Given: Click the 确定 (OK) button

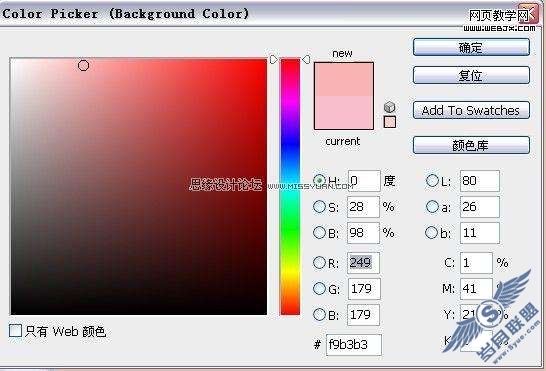Looking at the screenshot, I should click(471, 47).
